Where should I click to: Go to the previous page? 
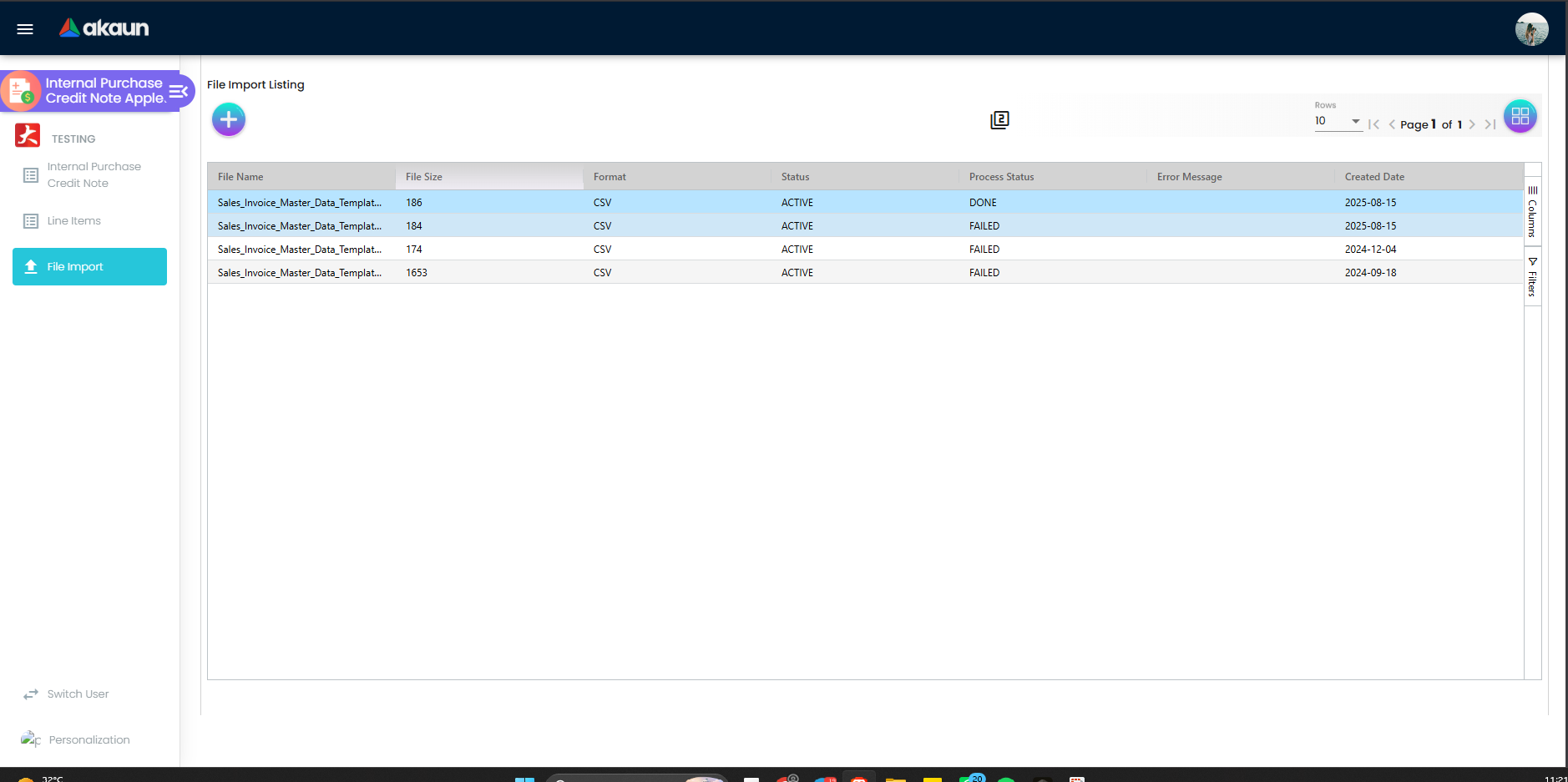(x=1392, y=124)
